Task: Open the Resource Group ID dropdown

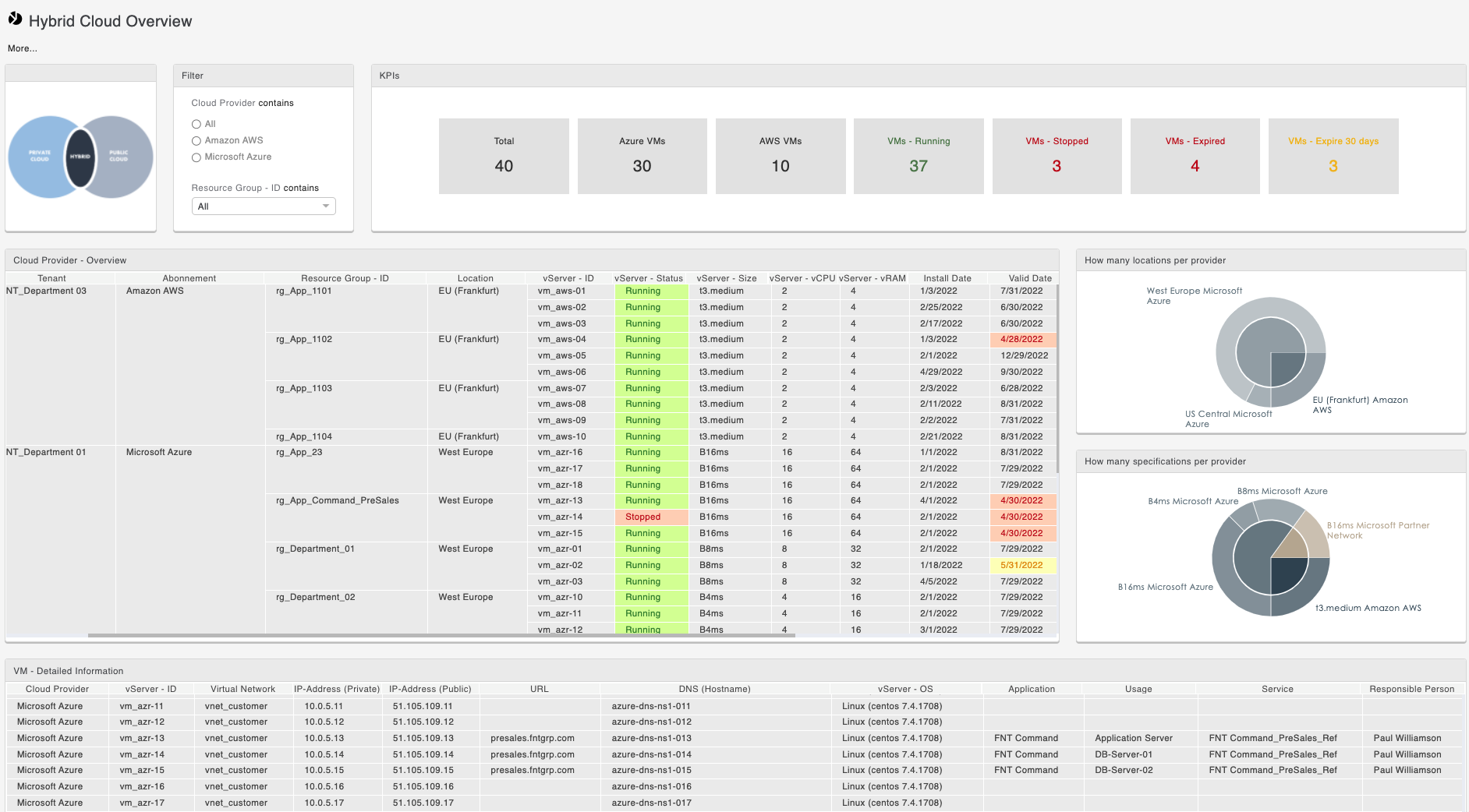Action: tap(264, 207)
